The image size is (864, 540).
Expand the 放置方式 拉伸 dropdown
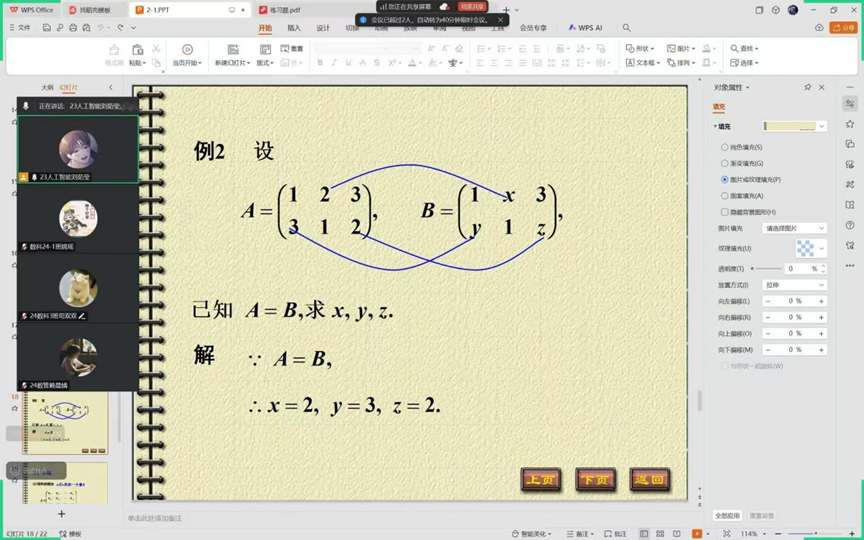pos(795,285)
